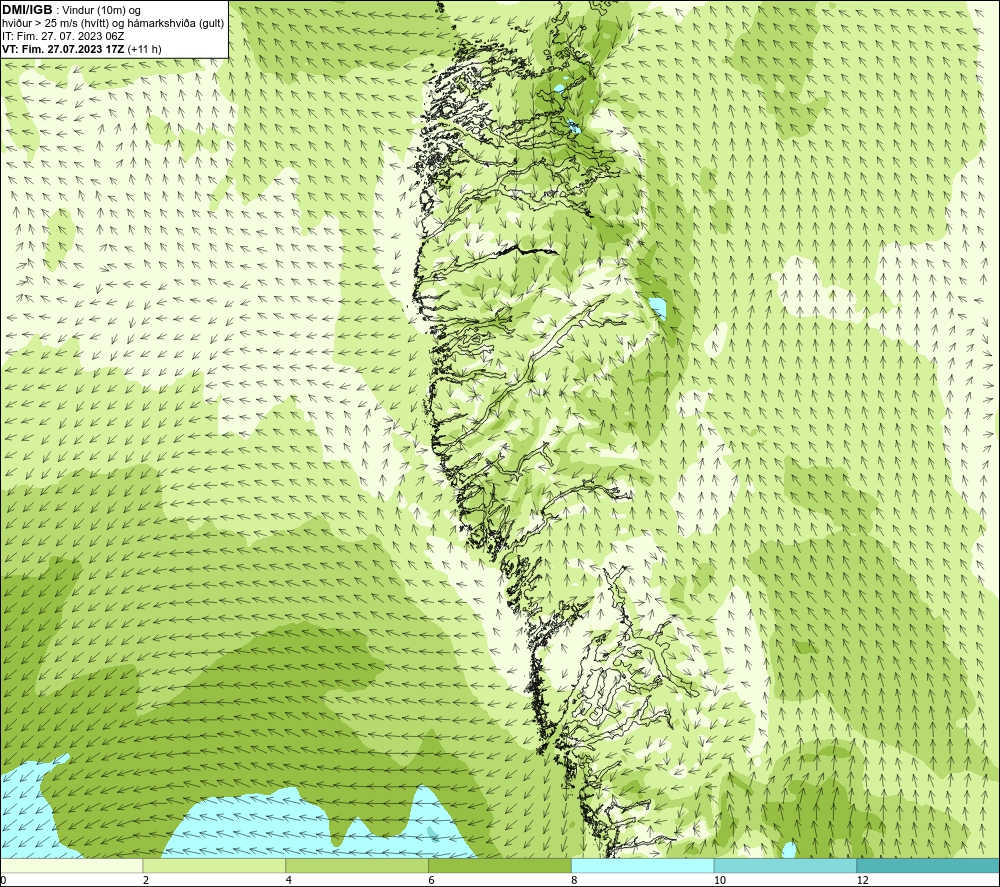Click the above-12 m/s teal swatch
Viewport: 1000px width, 887px height.
(929, 865)
